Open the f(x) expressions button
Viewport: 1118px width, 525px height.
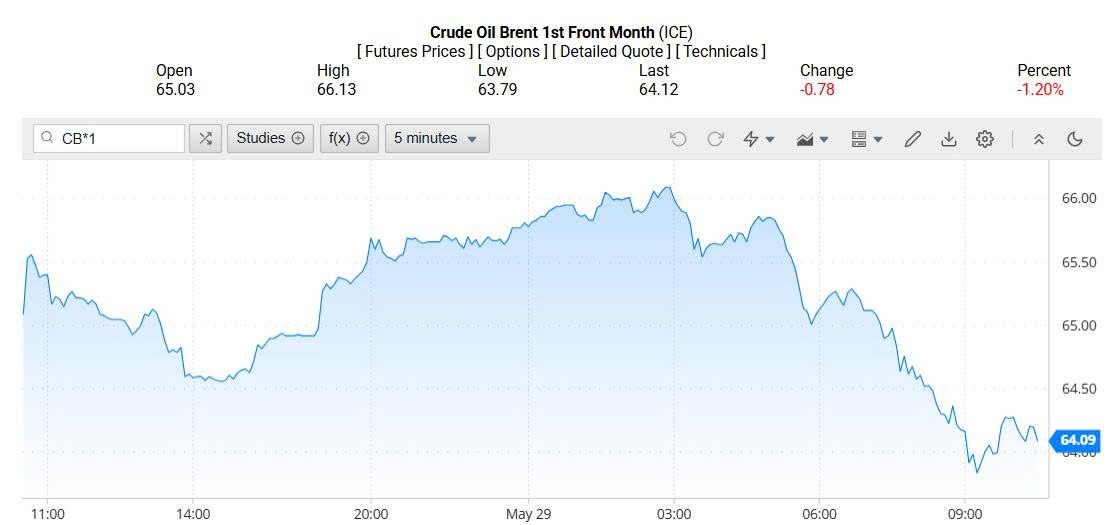pos(349,139)
